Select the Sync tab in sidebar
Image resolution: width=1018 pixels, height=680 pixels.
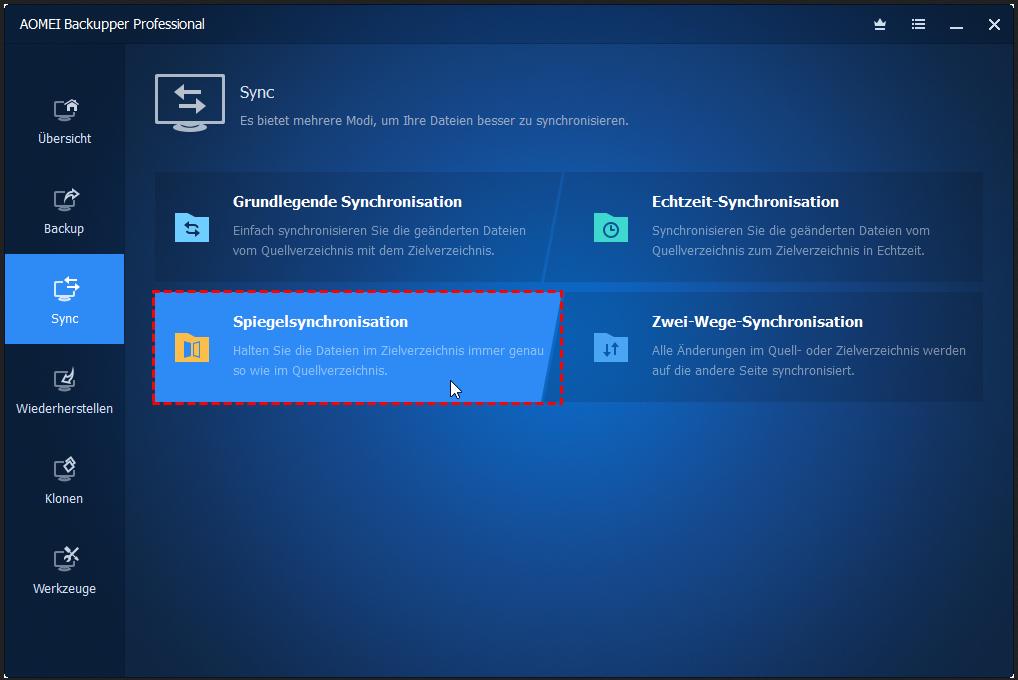coord(65,299)
